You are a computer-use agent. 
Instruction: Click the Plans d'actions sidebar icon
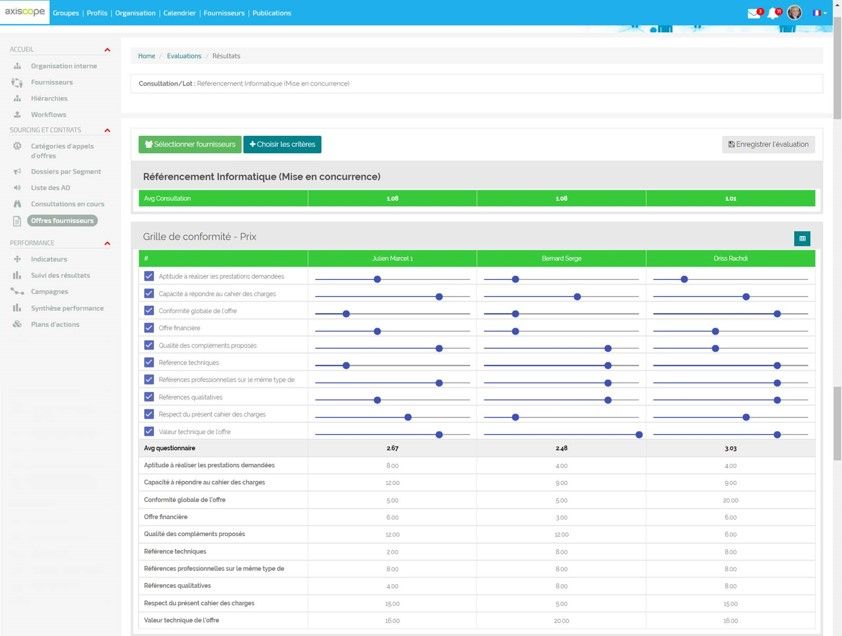point(17,324)
